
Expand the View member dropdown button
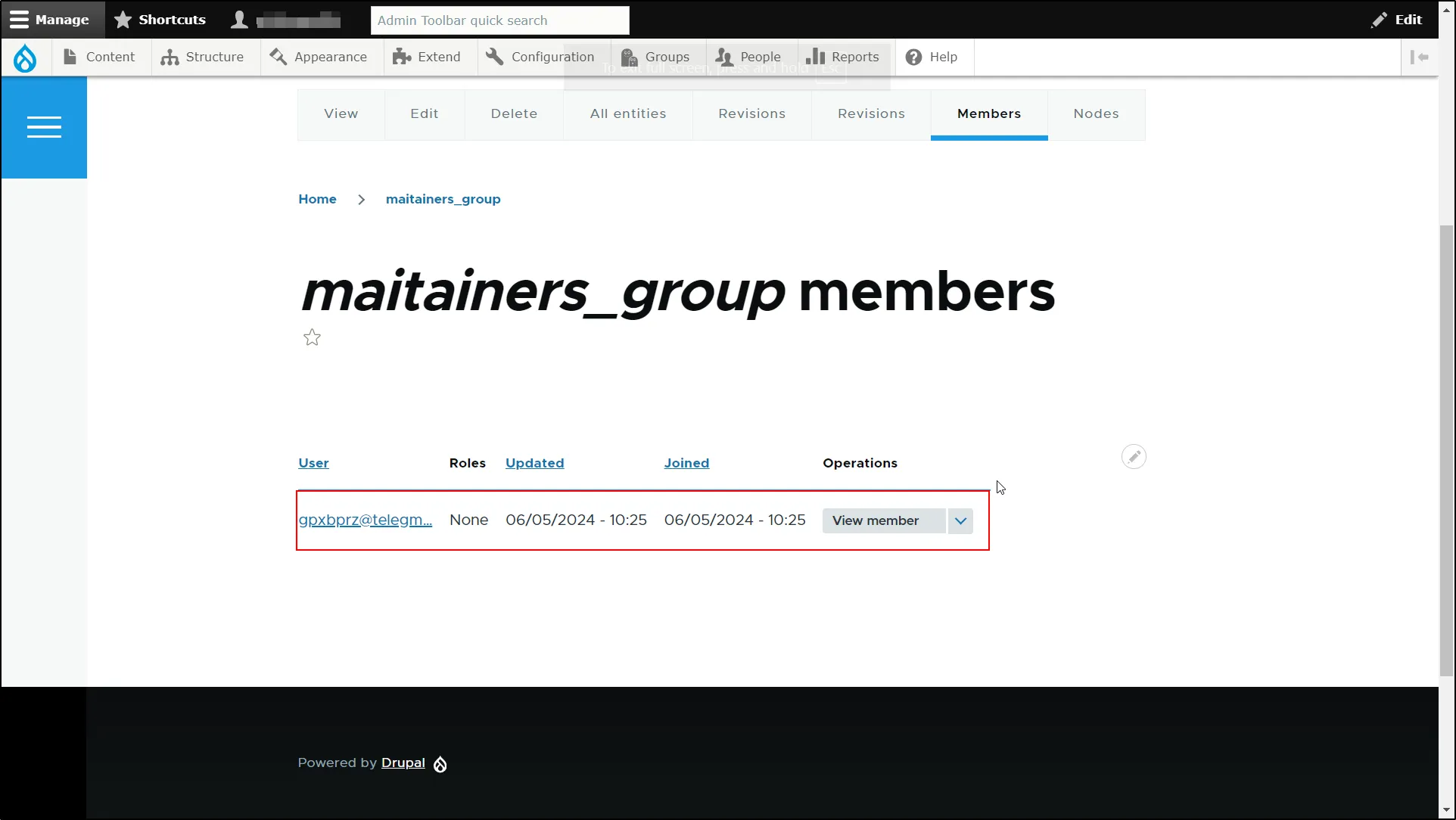pos(960,520)
